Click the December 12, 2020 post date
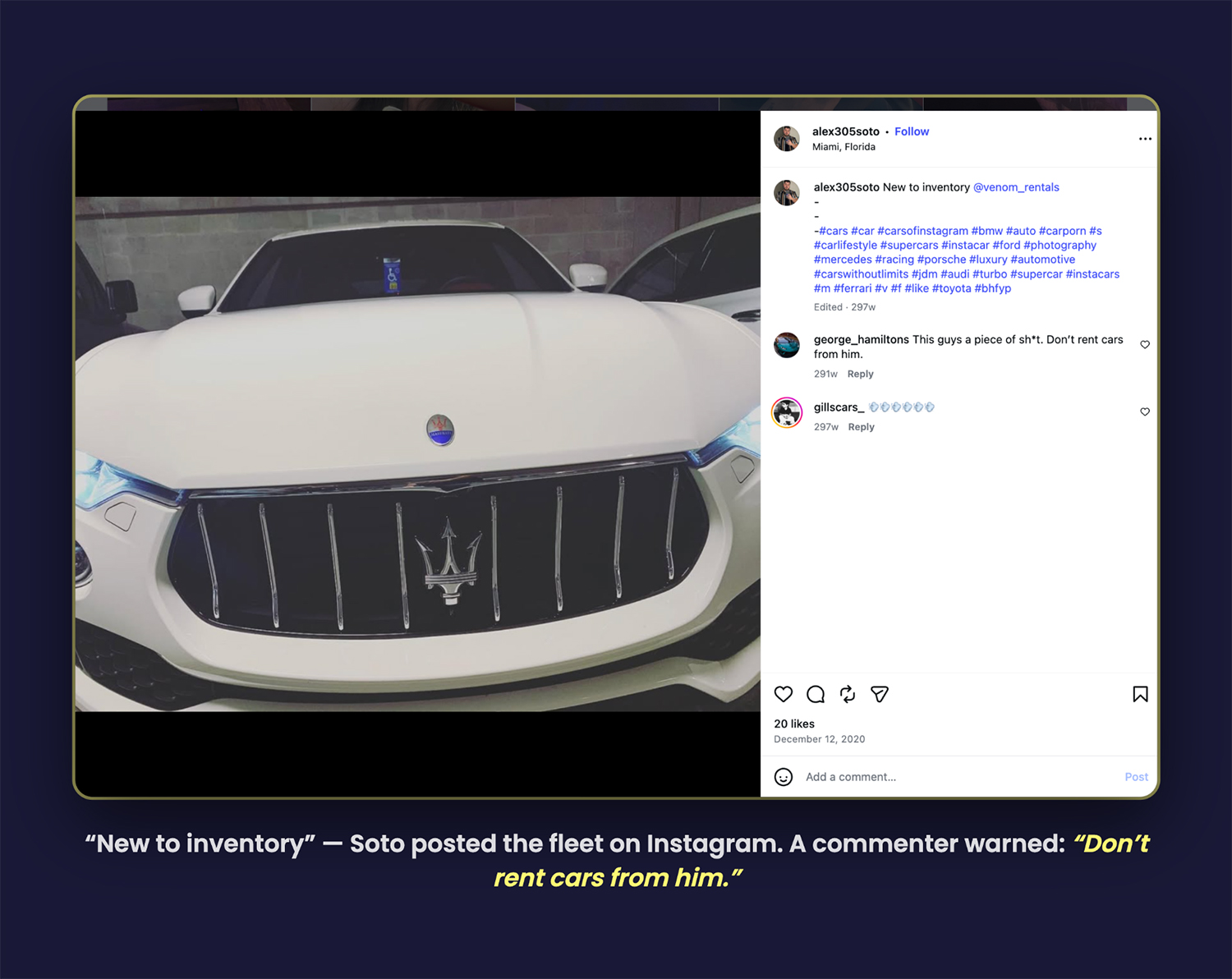Image resolution: width=1232 pixels, height=979 pixels. pos(819,739)
